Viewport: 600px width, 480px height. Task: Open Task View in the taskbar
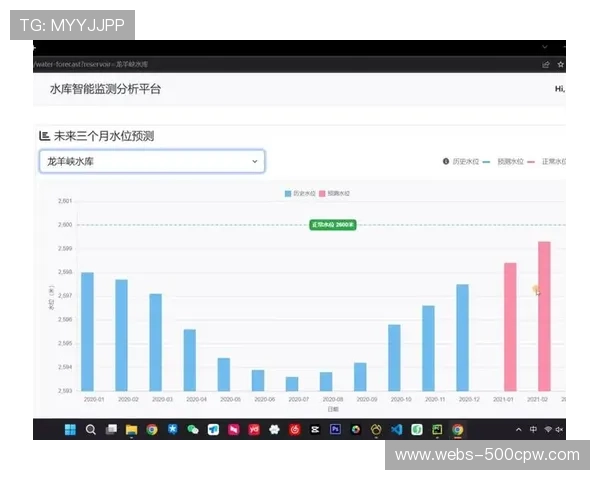point(111,429)
